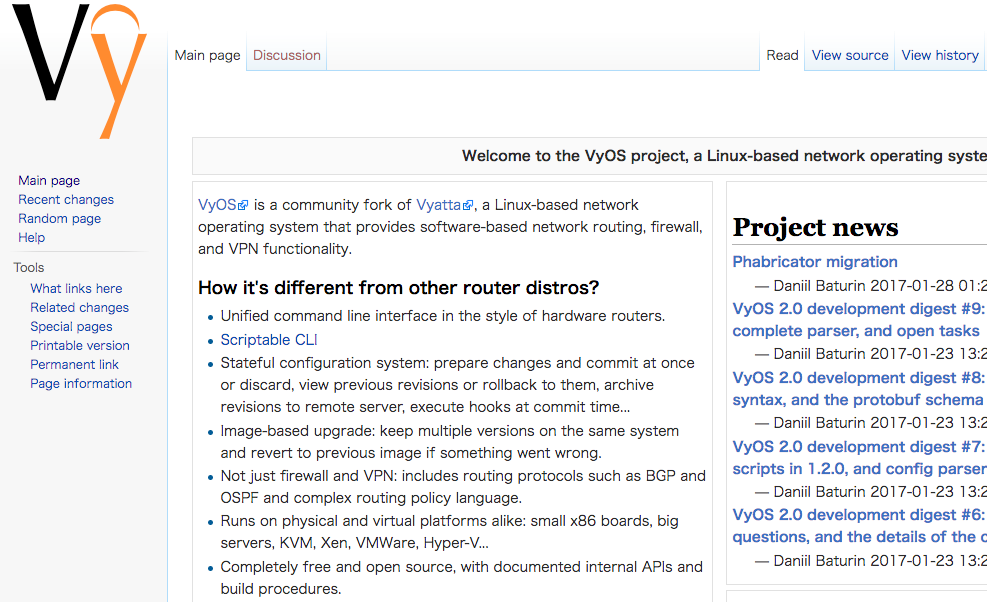Click the VyOS logo
987x602 pixels.
(79, 71)
